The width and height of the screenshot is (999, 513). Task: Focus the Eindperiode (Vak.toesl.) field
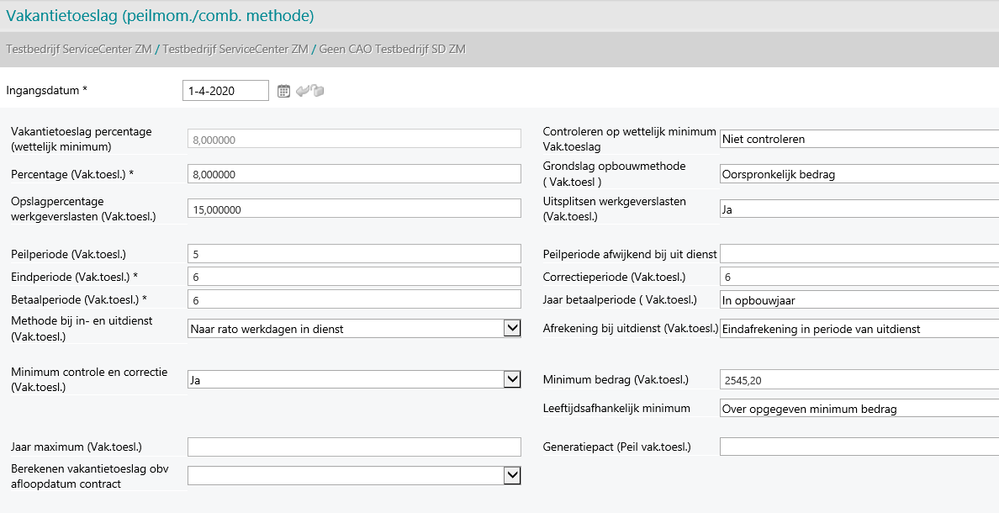tap(354, 277)
